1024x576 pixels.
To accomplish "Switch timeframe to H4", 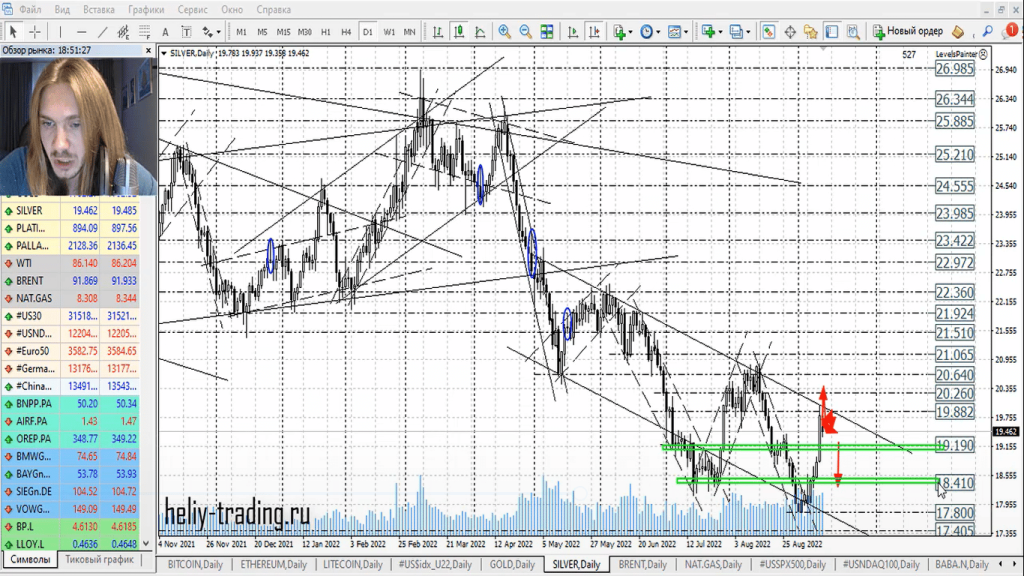I will (346, 31).
